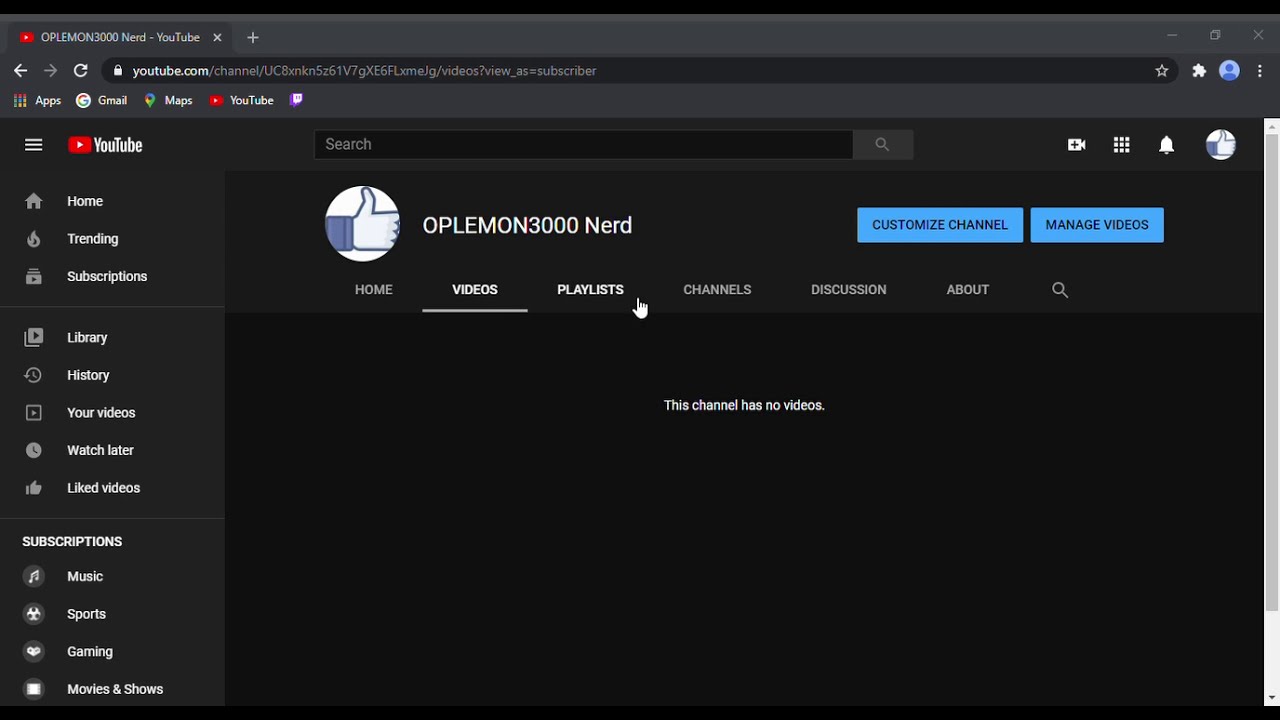Click the History clock icon
The image size is (1280, 720).
click(34, 375)
